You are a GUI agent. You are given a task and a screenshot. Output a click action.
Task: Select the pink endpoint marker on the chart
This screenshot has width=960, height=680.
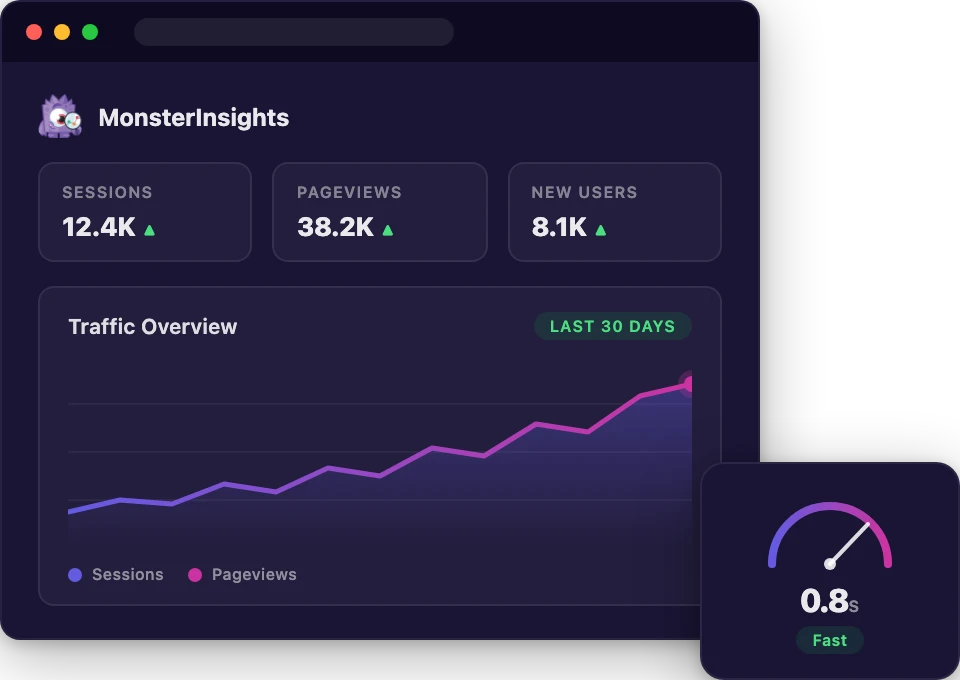pyautogui.click(x=688, y=384)
